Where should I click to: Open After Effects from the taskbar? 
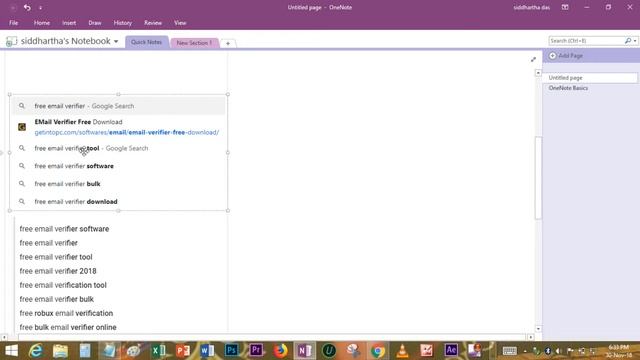click(x=451, y=351)
